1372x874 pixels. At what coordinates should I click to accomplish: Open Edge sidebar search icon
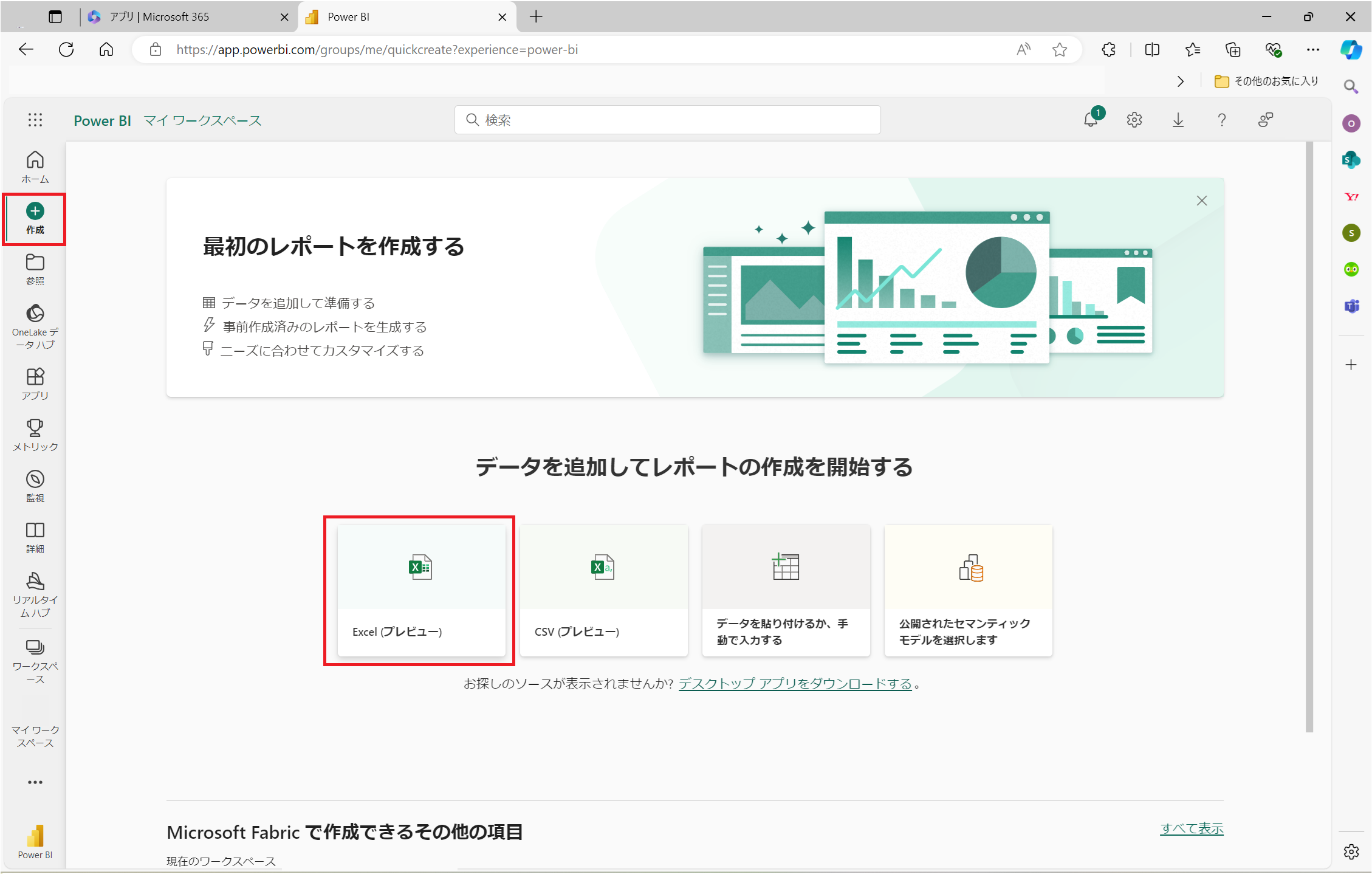pos(1351,87)
